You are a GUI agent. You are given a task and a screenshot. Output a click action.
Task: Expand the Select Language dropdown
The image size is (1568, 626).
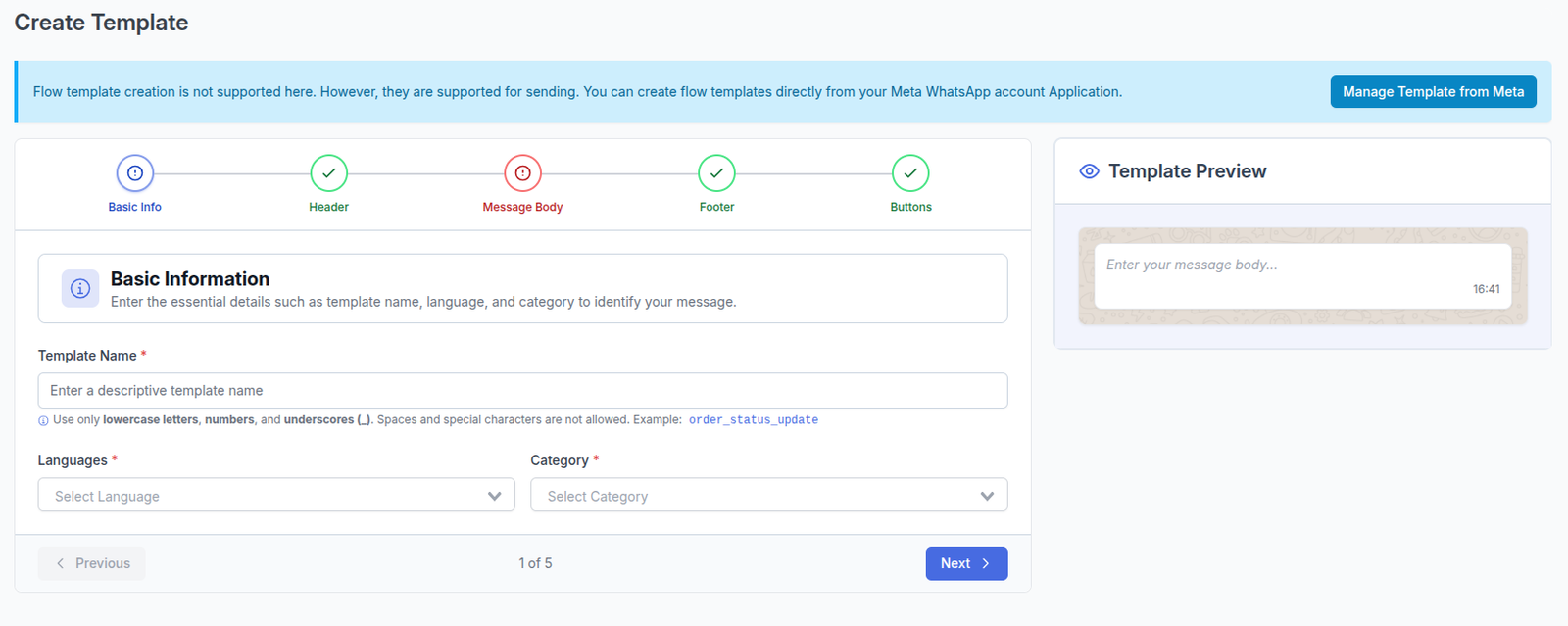pyautogui.click(x=276, y=495)
